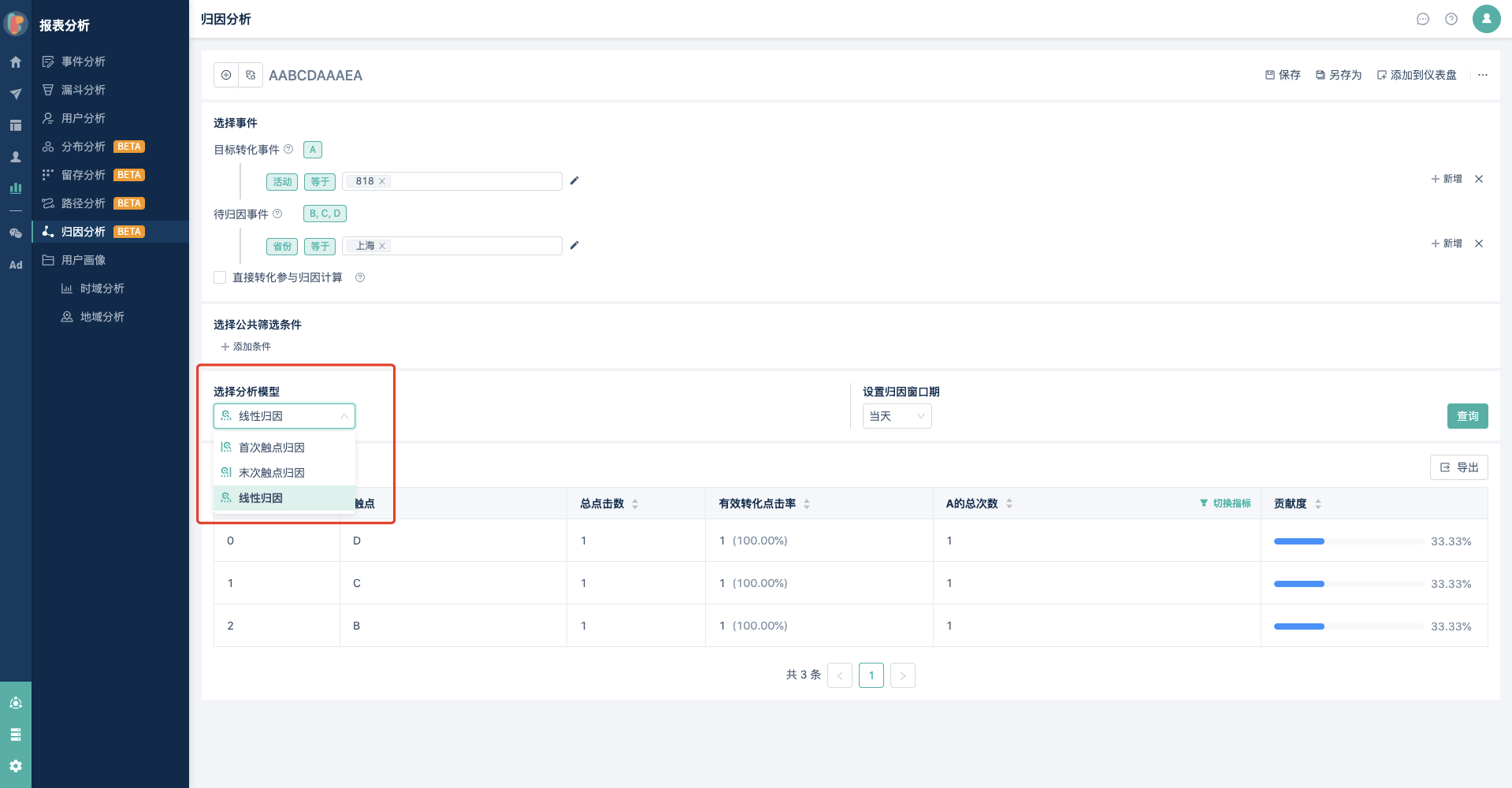
Task: Edit the 818 filter with pencil icon
Action: pos(574,180)
